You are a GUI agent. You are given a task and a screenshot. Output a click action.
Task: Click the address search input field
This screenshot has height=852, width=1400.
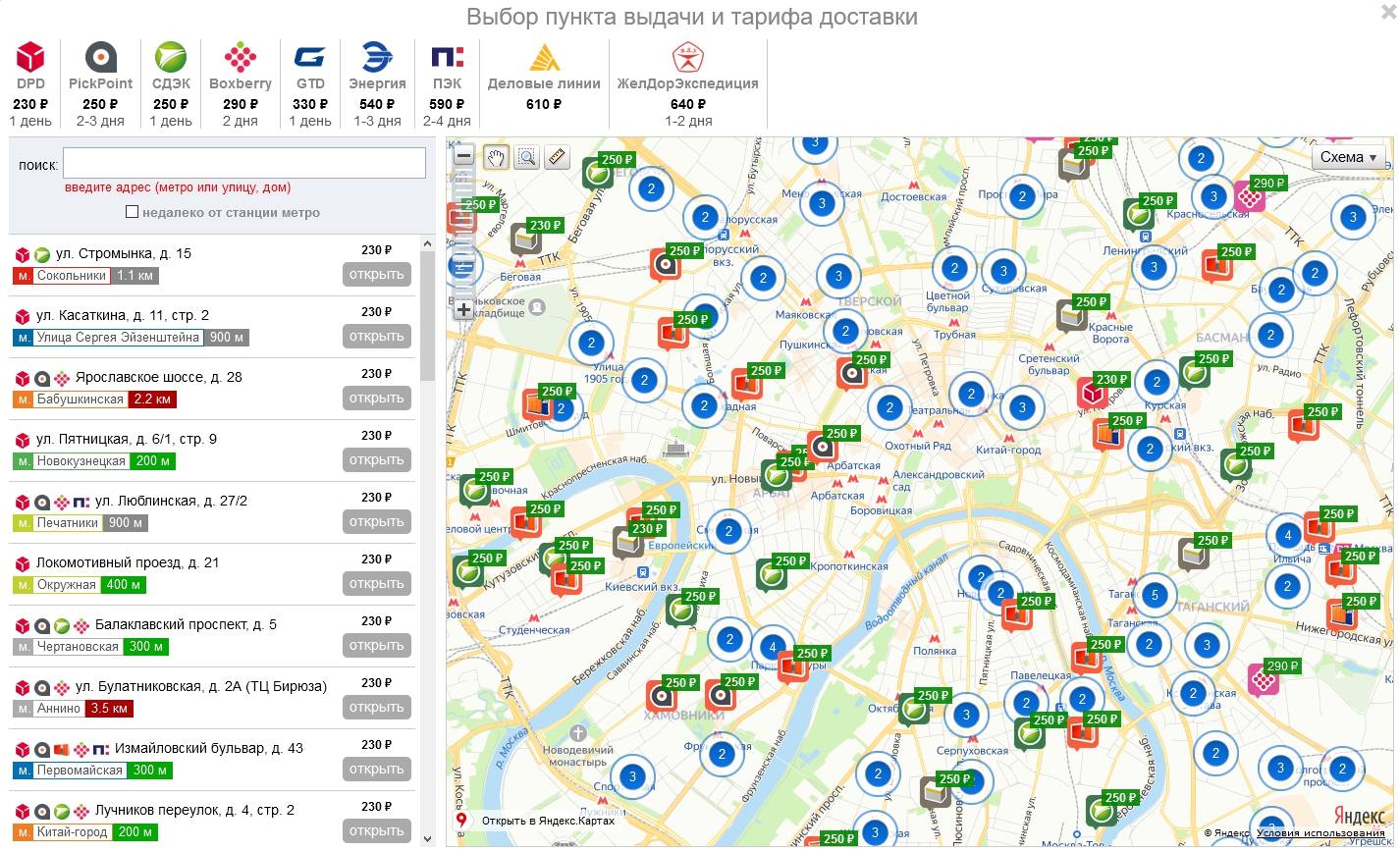[x=244, y=163]
